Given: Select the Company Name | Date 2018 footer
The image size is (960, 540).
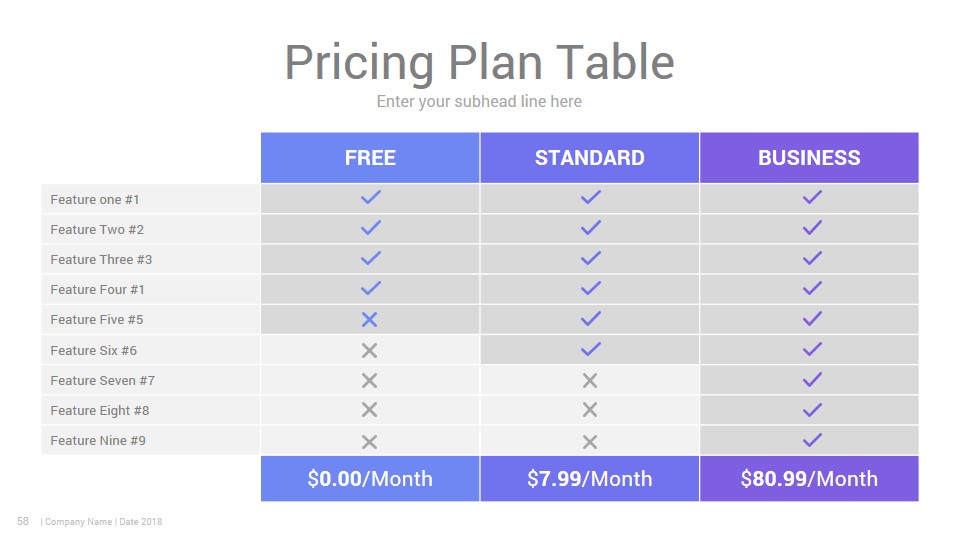Looking at the screenshot, I should coord(102,522).
